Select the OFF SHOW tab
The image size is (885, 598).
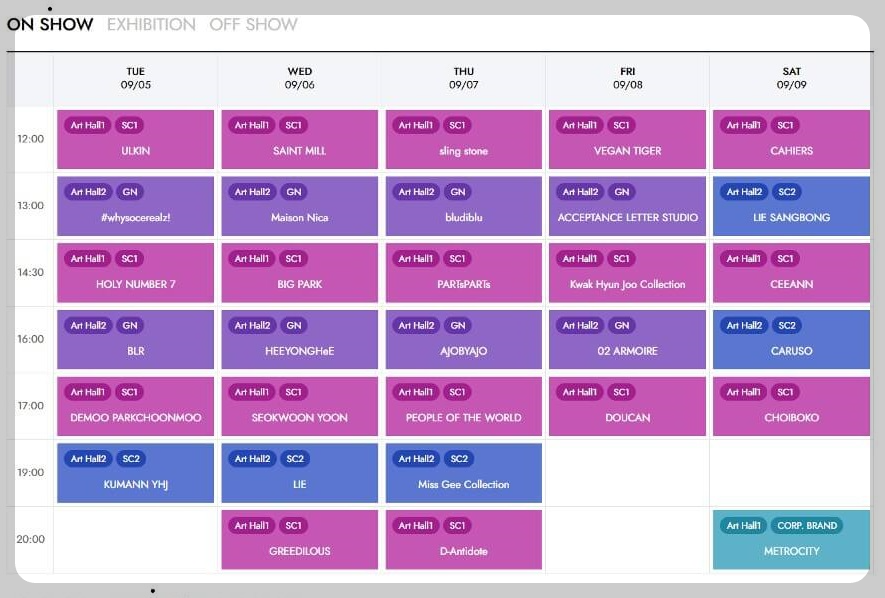(253, 24)
